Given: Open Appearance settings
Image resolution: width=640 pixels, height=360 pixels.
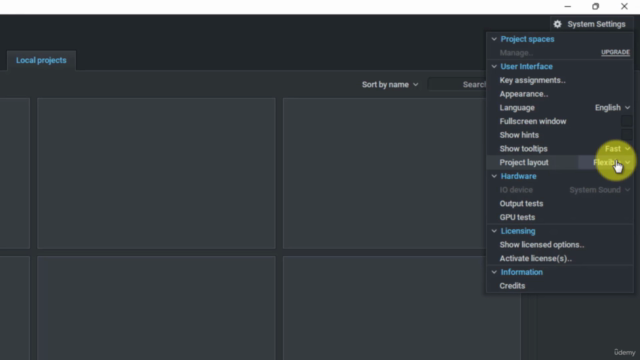Looking at the screenshot, I should coord(524,94).
